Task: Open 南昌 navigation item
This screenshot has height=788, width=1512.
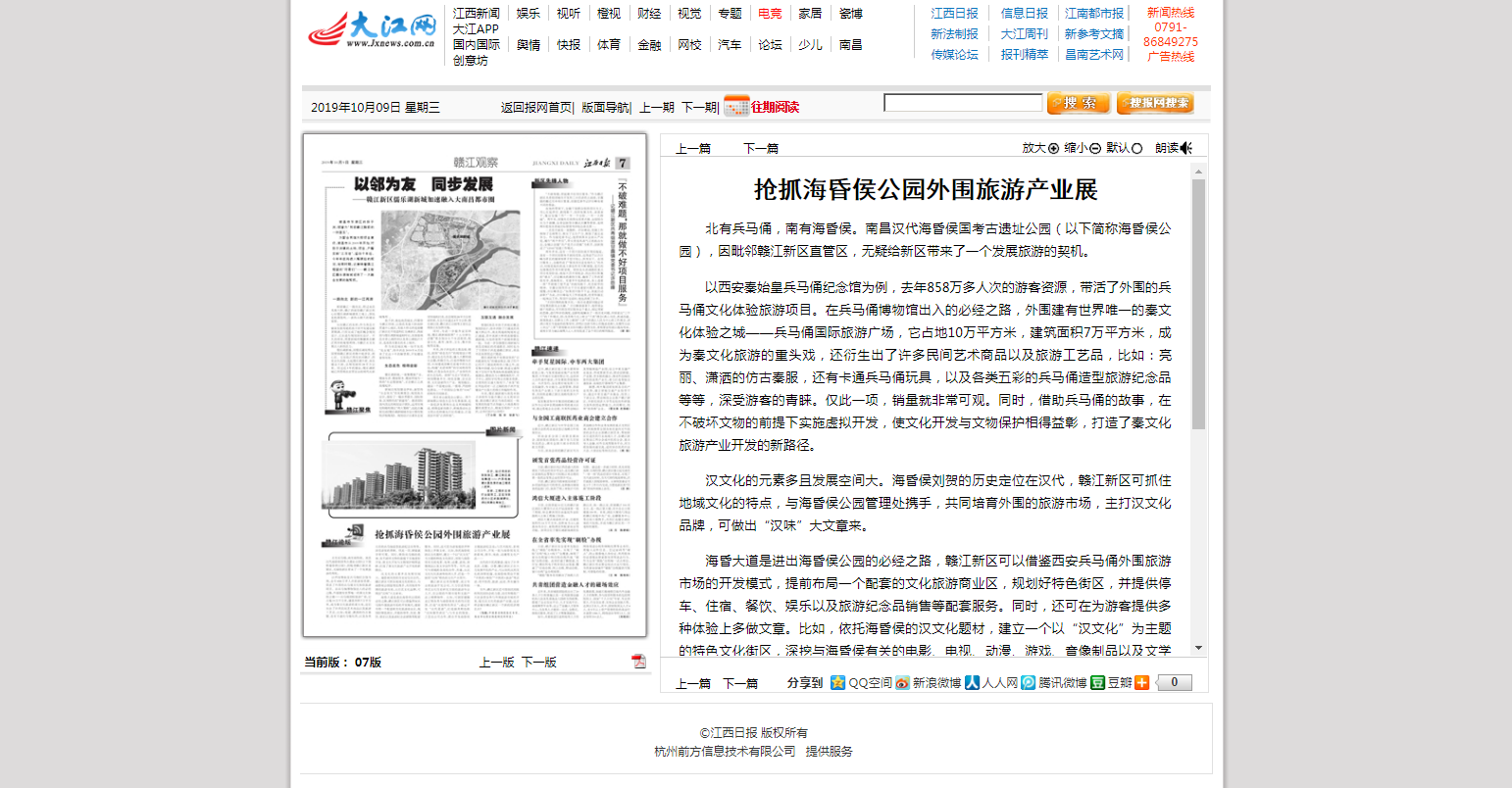Action: point(850,45)
